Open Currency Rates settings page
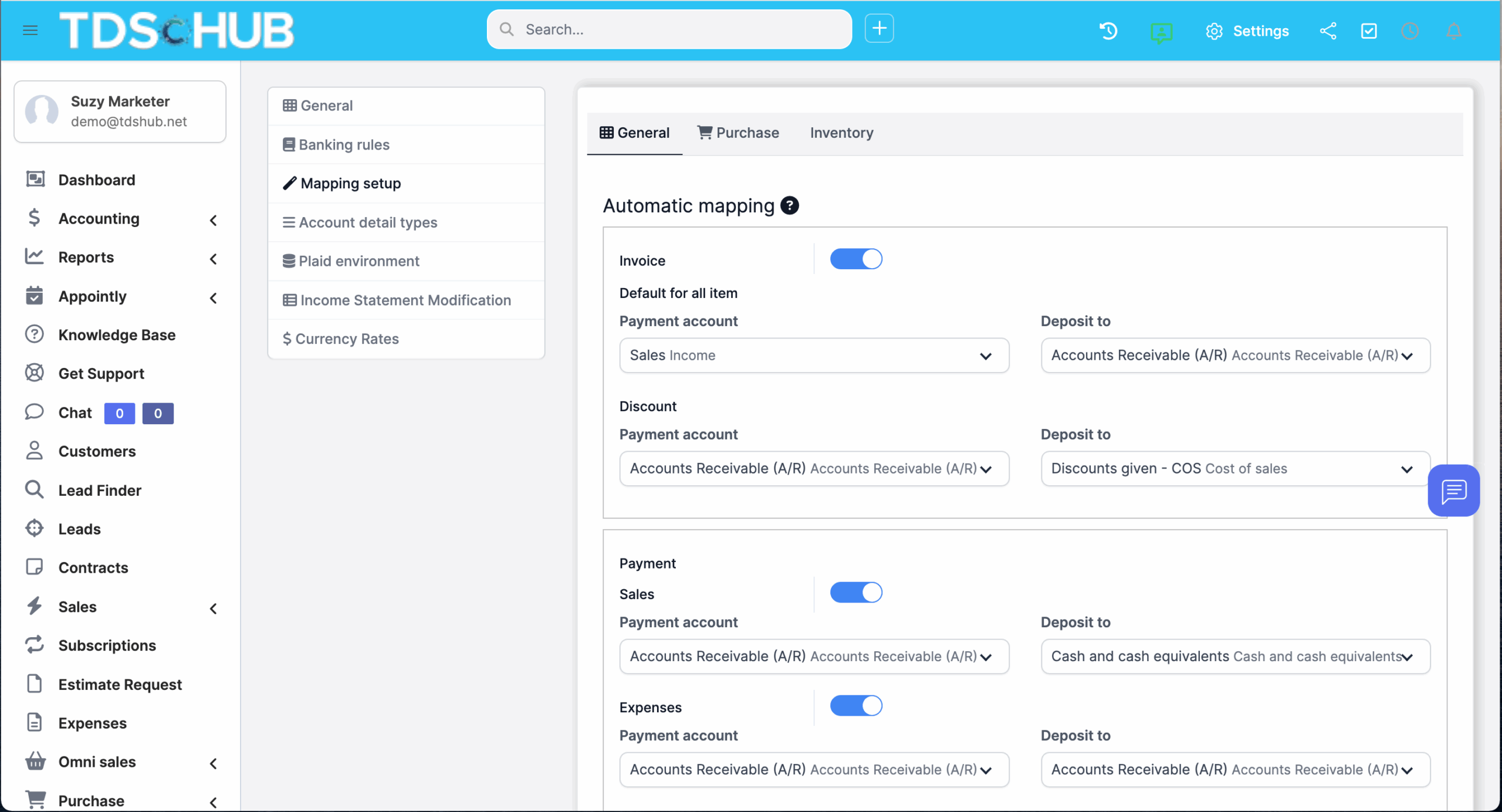Viewport: 1502px width, 812px height. pos(346,339)
